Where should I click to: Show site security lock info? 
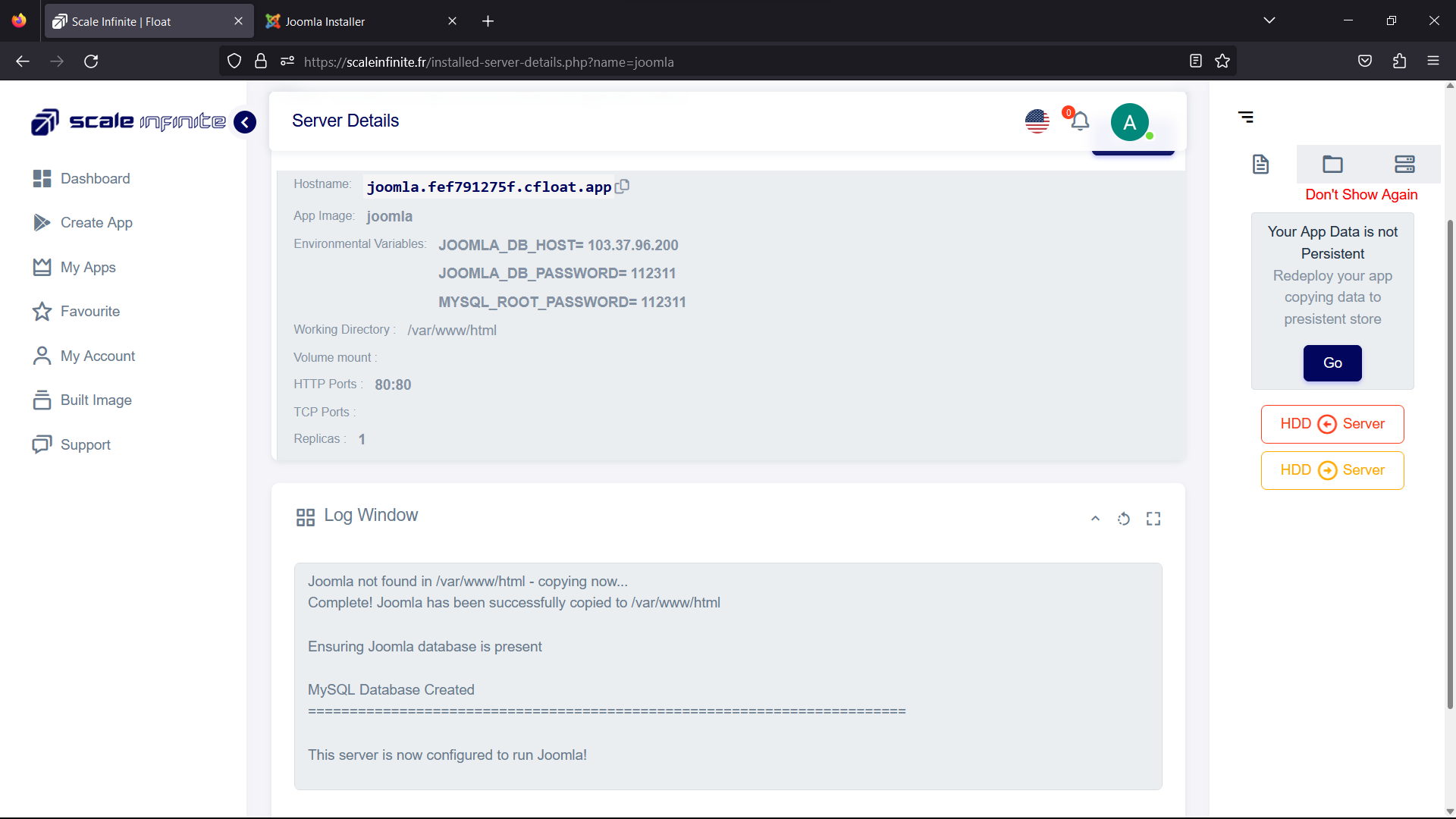point(261,61)
